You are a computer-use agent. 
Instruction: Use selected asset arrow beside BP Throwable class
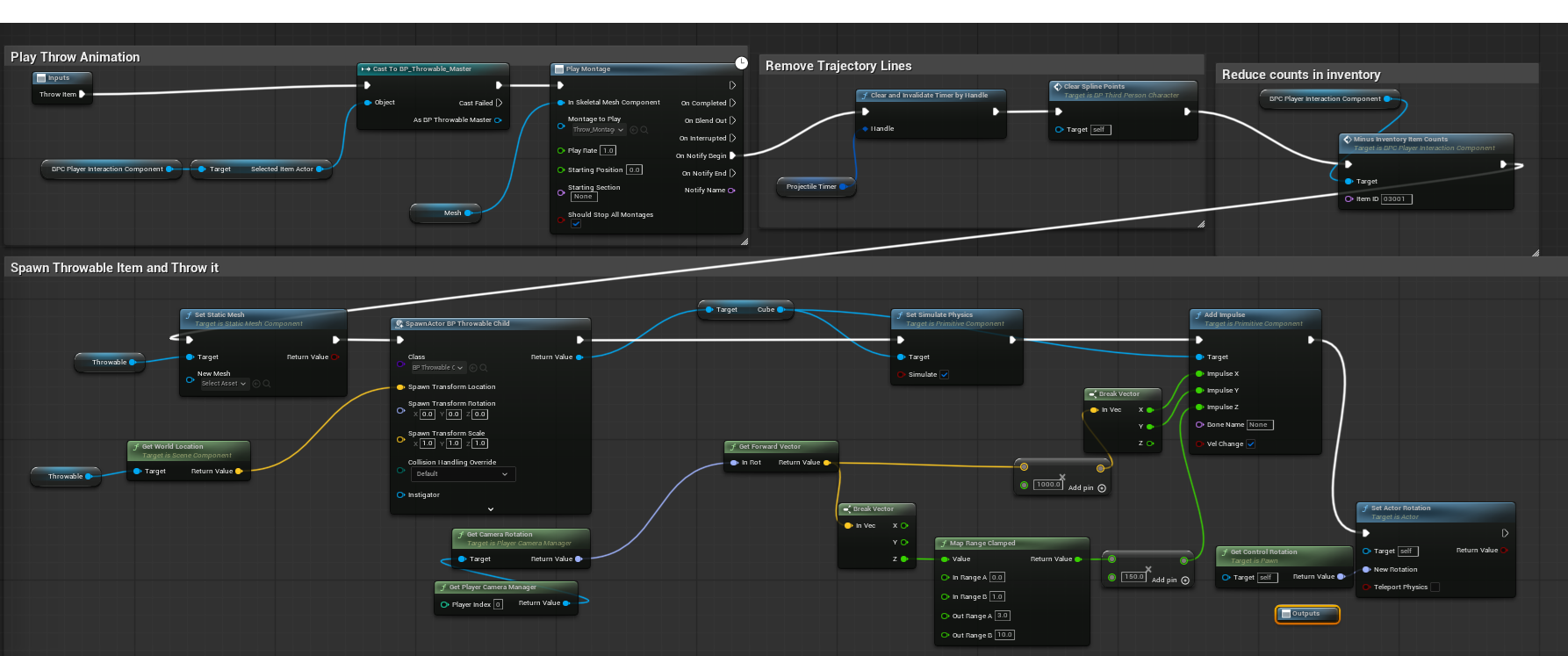[473, 368]
